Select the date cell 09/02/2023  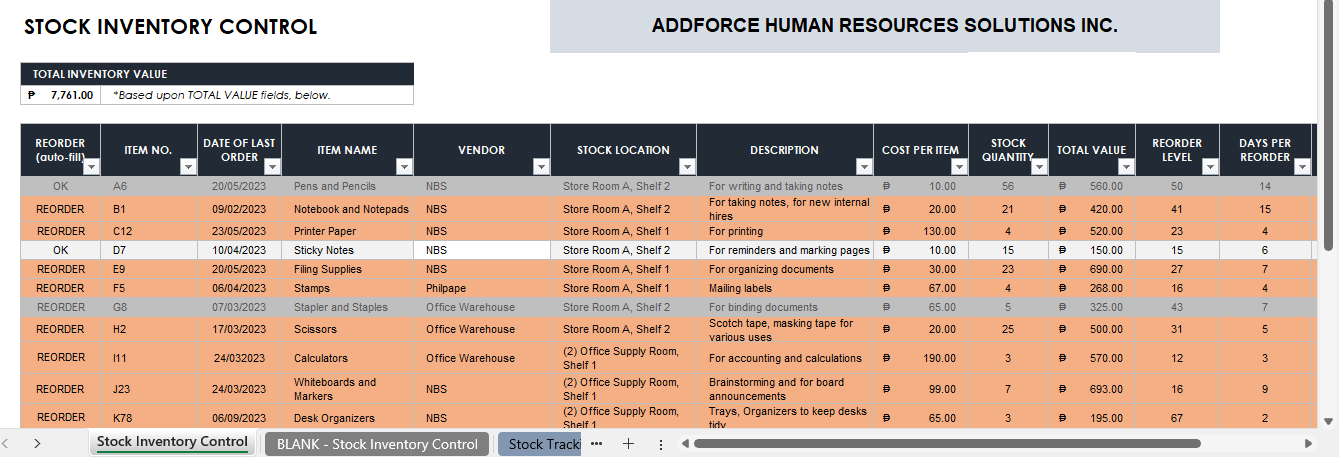(240, 209)
